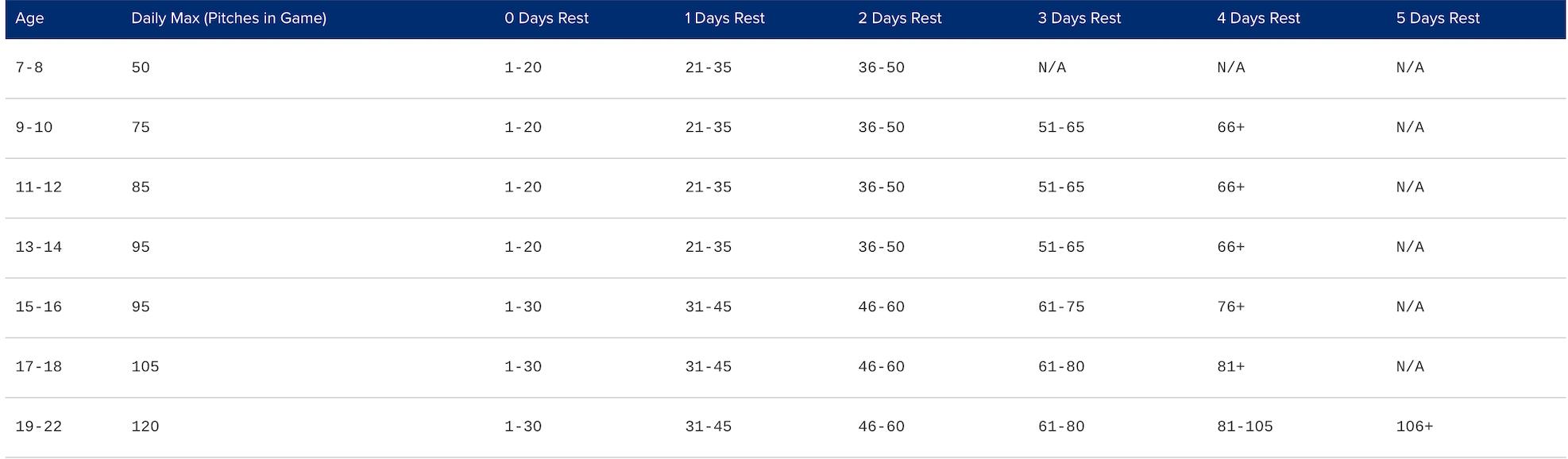
Task: Click the 81-105 cell in 19-22 row
Action: pyautogui.click(x=1245, y=426)
